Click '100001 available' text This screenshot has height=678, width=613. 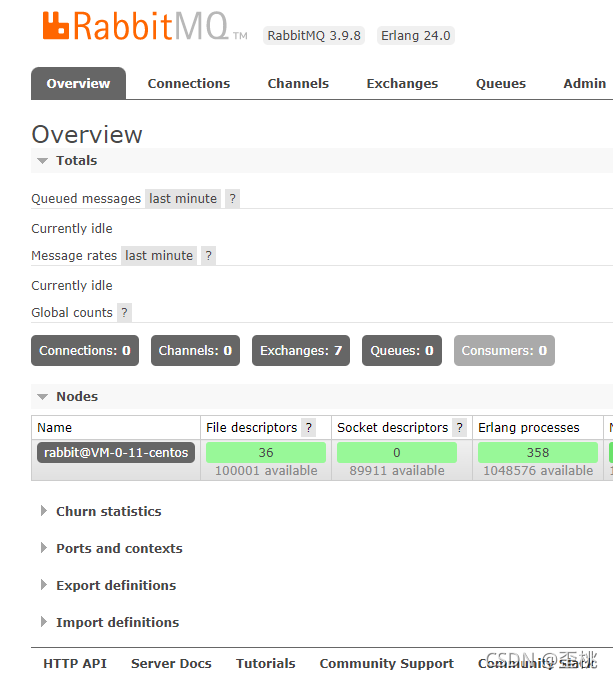click(x=266, y=470)
